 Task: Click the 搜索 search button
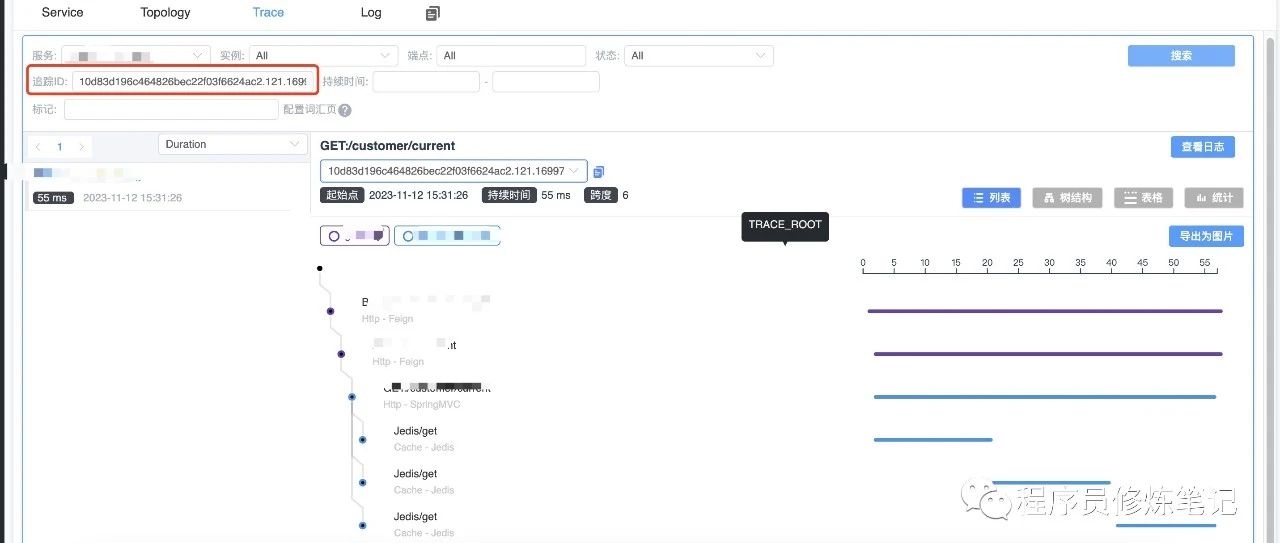pos(1181,56)
